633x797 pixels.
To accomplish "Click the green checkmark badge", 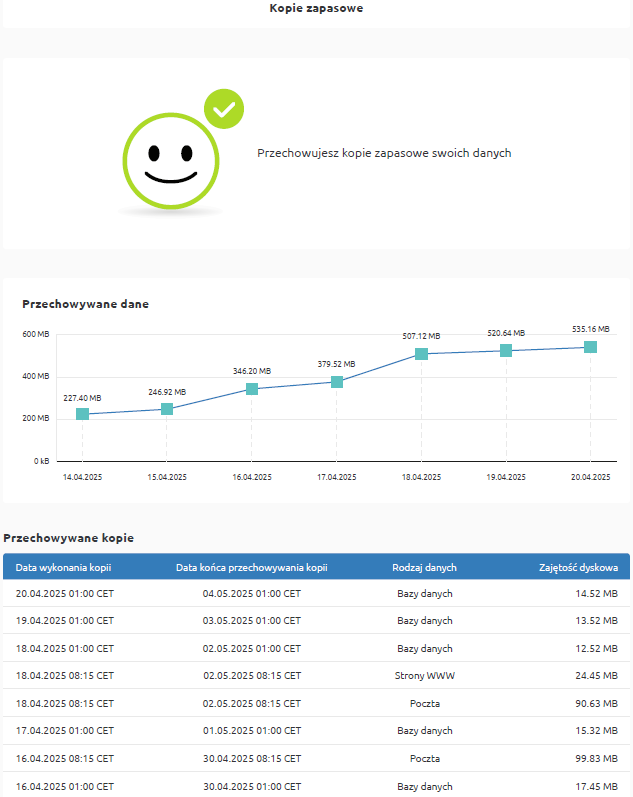I will click(x=224, y=109).
